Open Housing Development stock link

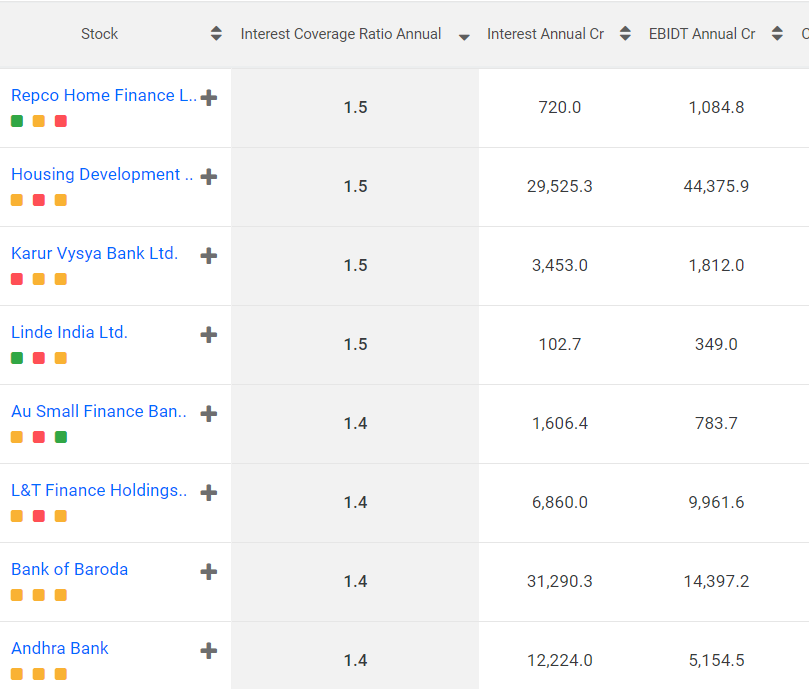click(102, 174)
